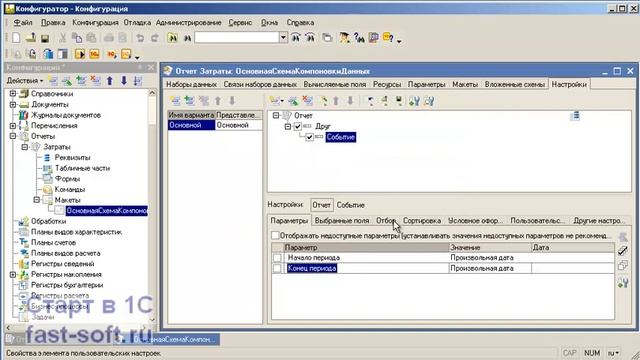Open the Конфигурация menu
Viewport: 640px width, 360px height.
(95, 22)
